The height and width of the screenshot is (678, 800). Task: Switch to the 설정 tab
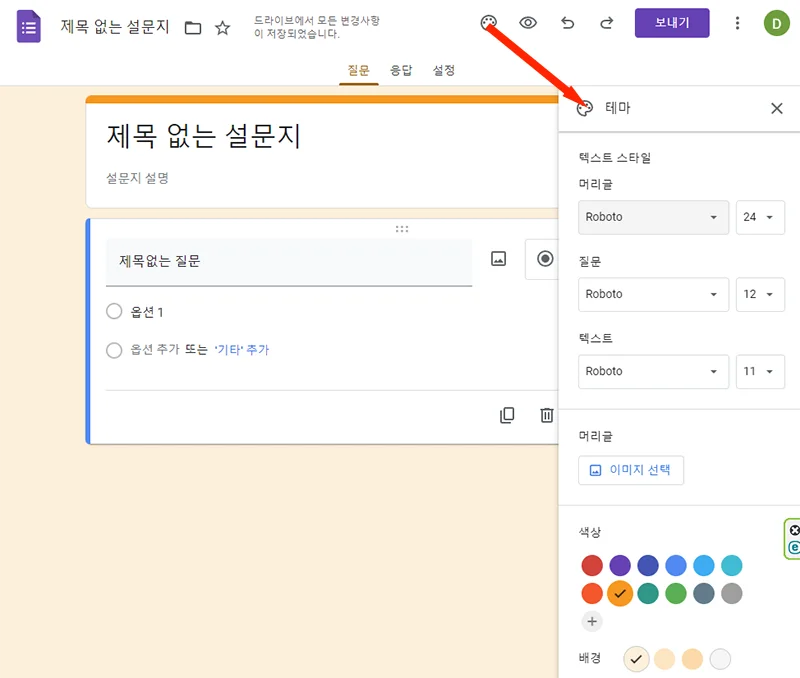point(444,70)
